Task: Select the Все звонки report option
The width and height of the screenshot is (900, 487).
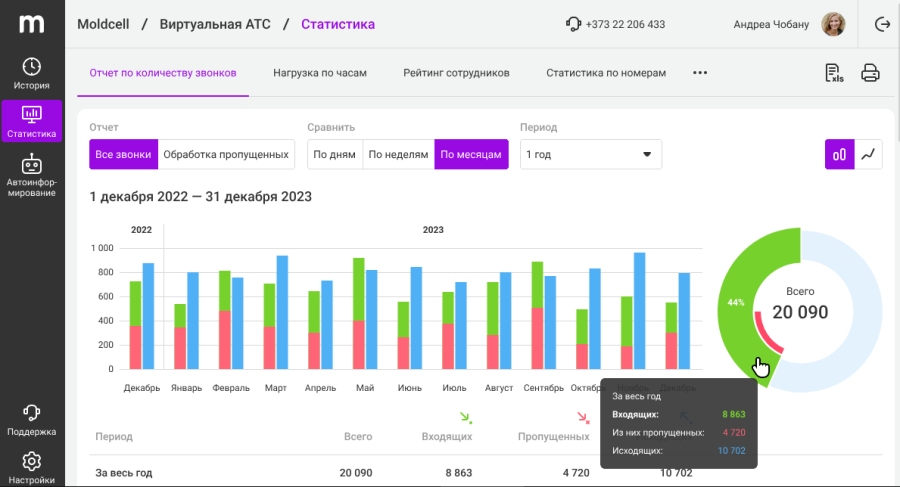Action: 123,155
